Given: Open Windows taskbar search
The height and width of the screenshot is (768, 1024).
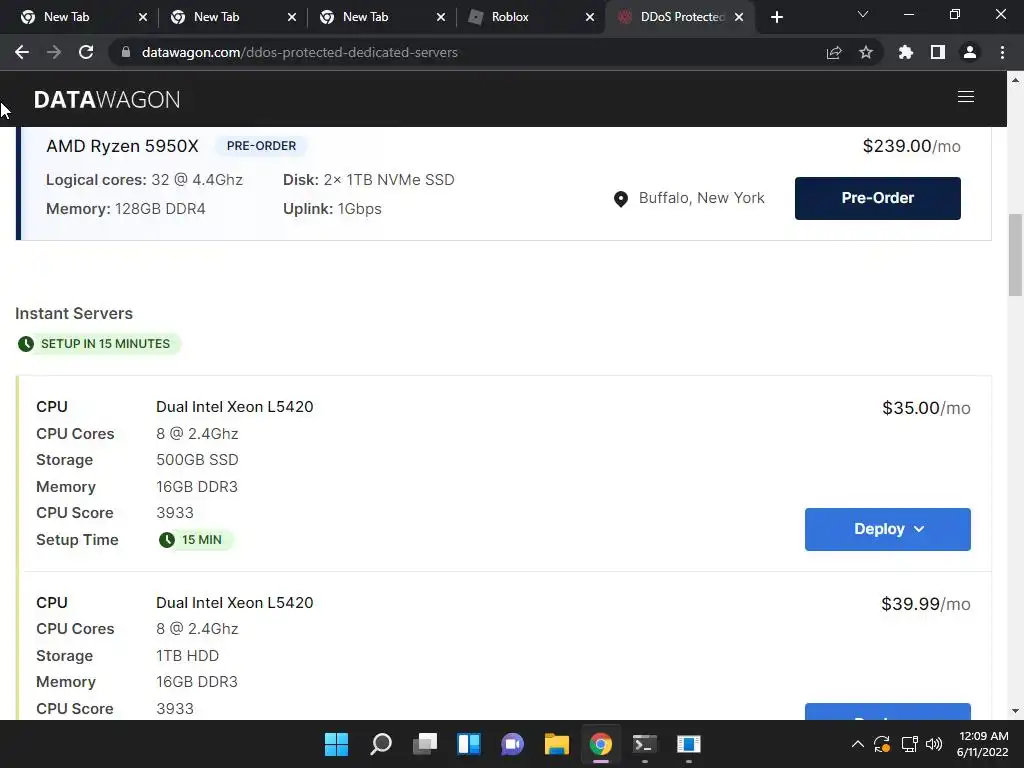Looking at the screenshot, I should click(x=381, y=744).
